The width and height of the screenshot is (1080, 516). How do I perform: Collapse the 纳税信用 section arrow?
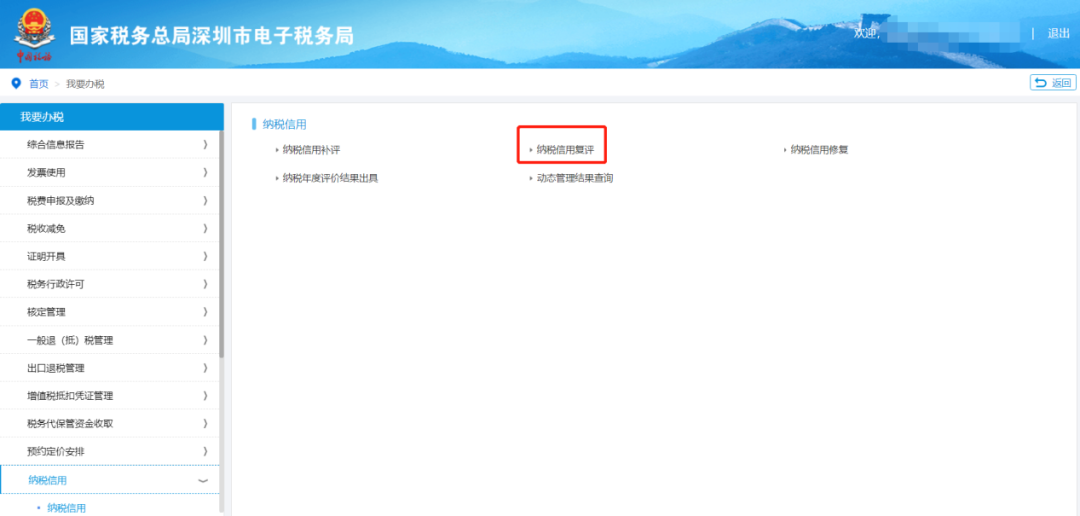tap(203, 480)
